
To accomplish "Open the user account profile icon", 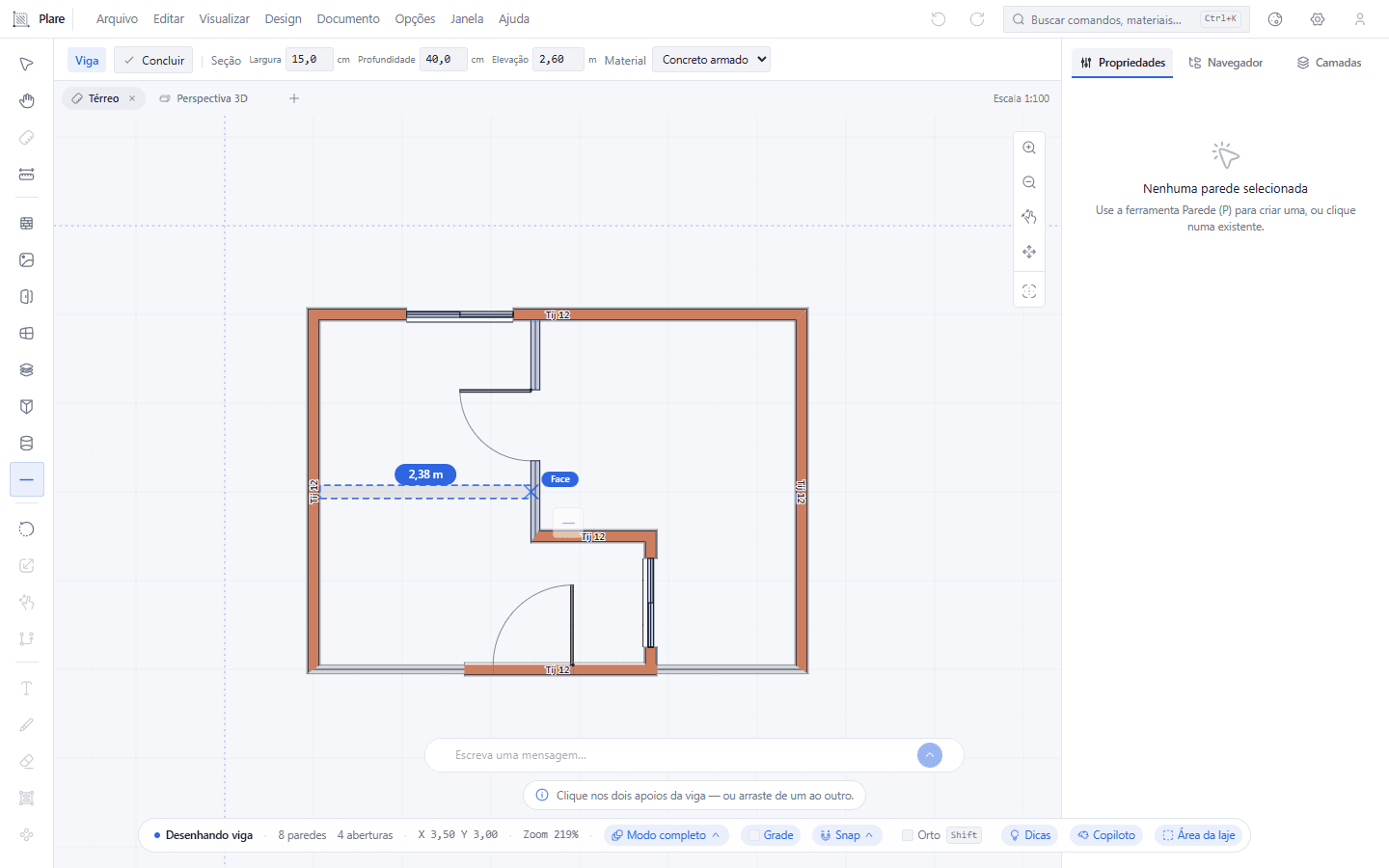I will point(1360,19).
